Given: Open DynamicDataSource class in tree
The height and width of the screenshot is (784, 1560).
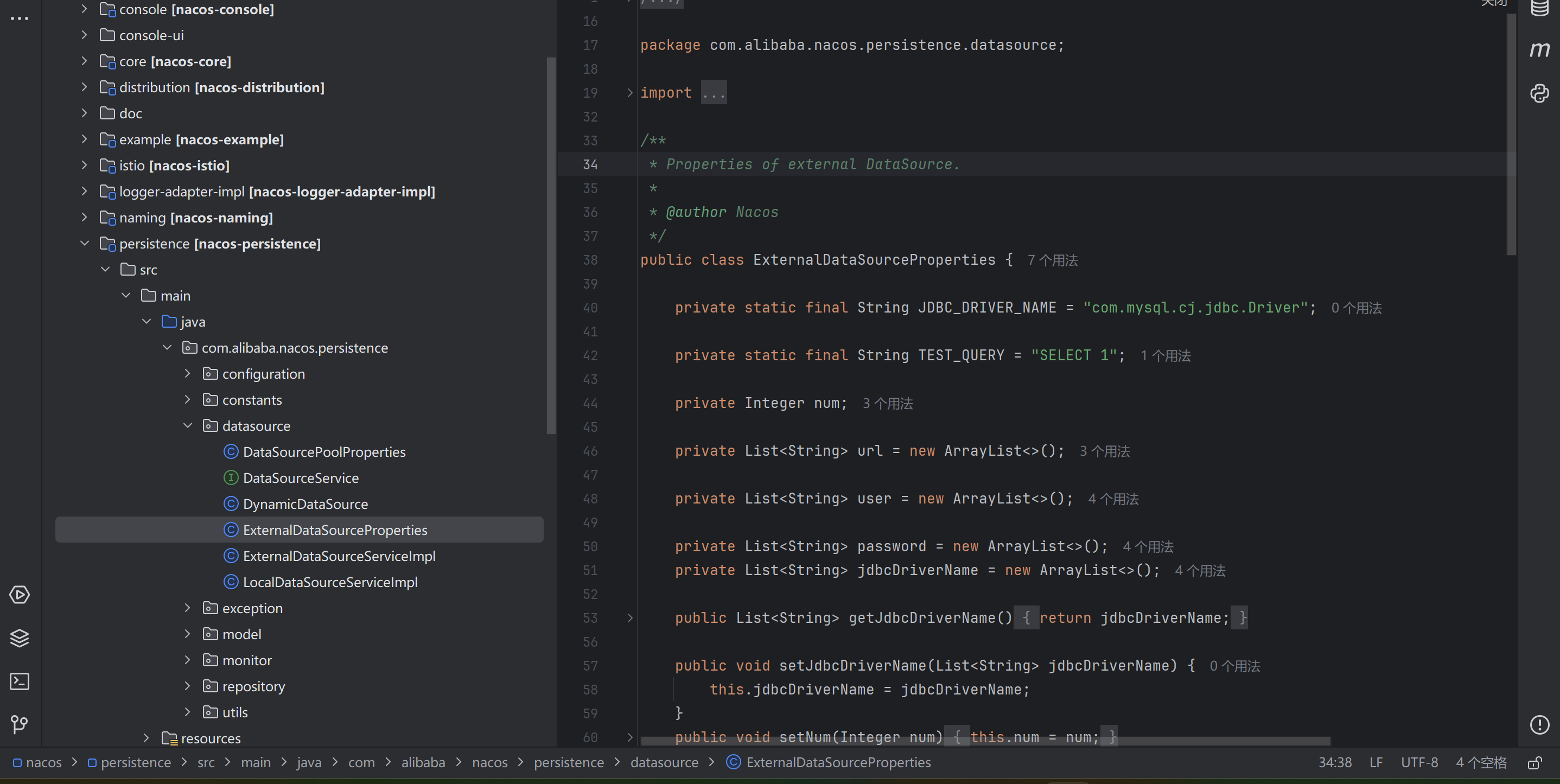Looking at the screenshot, I should point(305,504).
